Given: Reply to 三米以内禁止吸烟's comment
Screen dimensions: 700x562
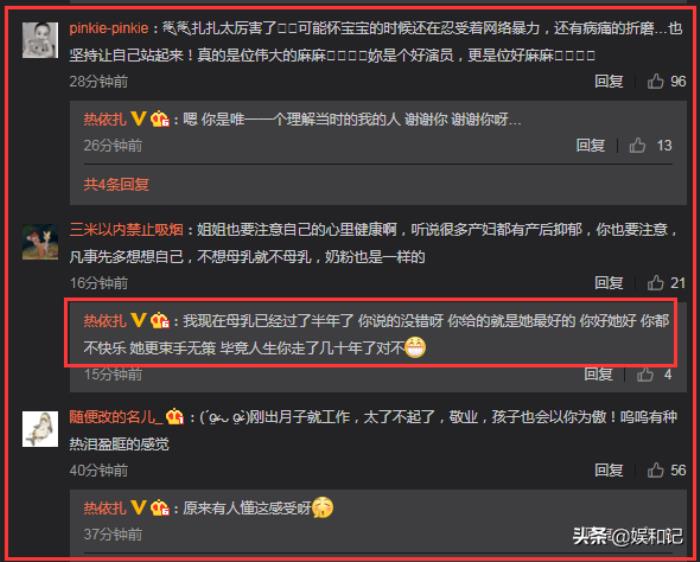Looking at the screenshot, I should [x=608, y=283].
